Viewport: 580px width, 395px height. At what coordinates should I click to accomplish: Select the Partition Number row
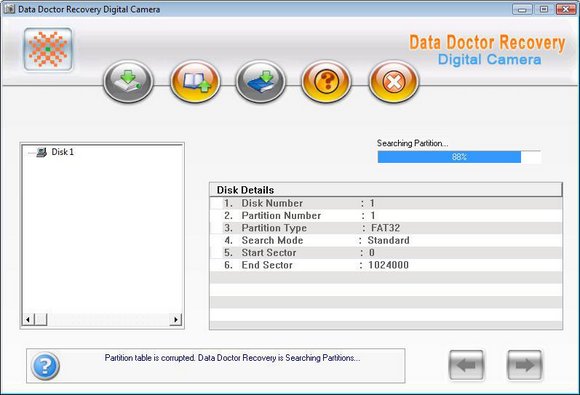(386, 216)
